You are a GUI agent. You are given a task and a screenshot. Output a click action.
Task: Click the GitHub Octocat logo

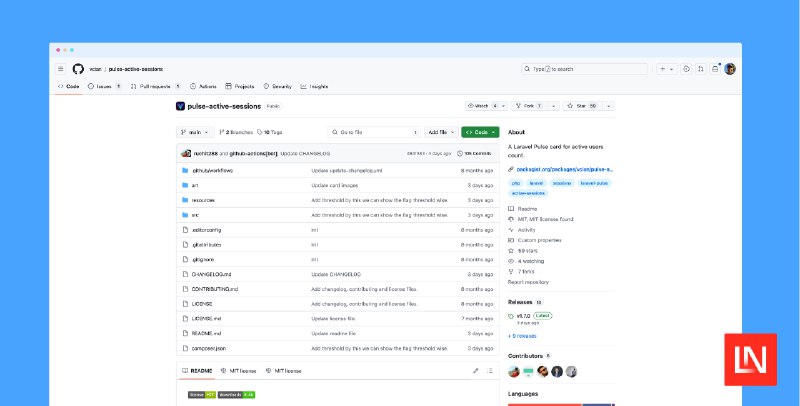[x=78, y=69]
